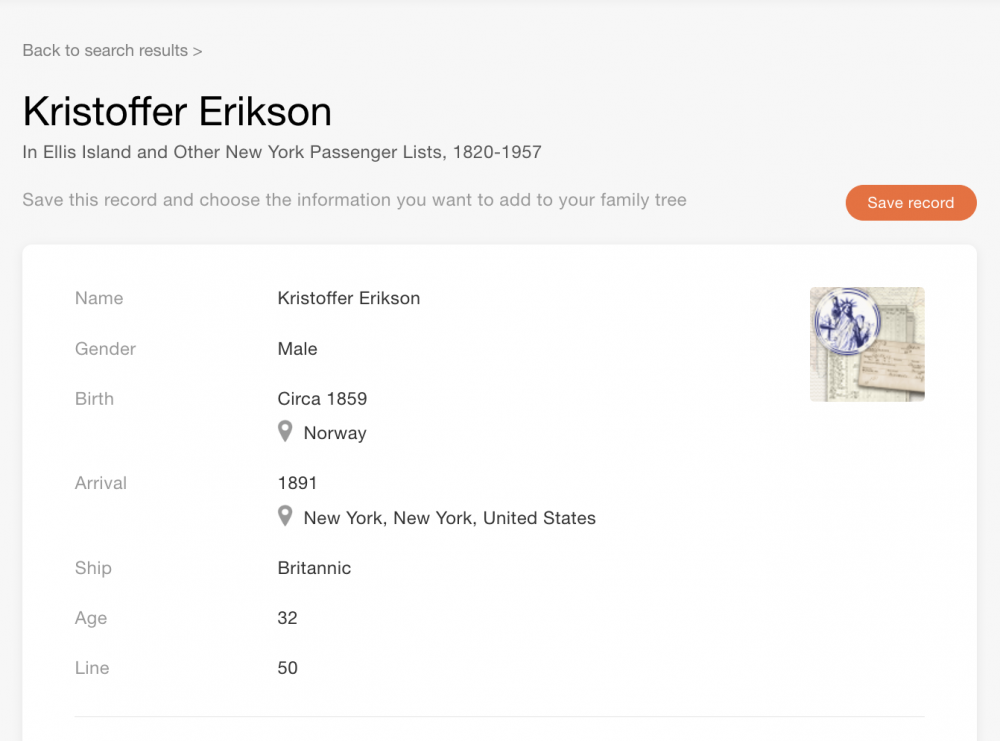This screenshot has width=1000, height=741.
Task: Click the Kristoffer Erikson page heading
Action: tap(177, 112)
